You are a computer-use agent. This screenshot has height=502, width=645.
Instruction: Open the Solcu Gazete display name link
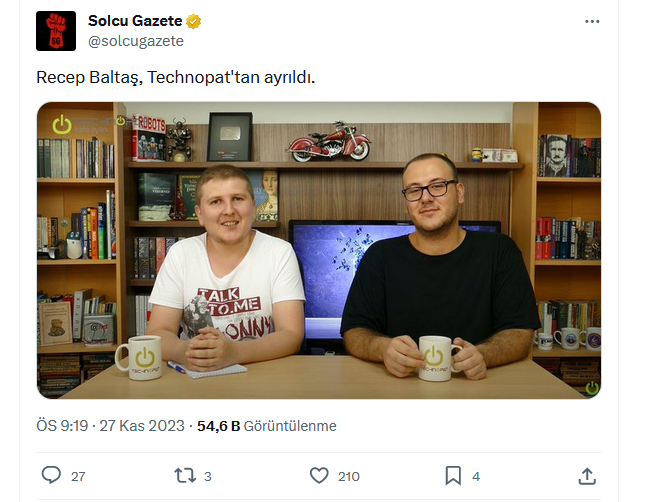135,21
